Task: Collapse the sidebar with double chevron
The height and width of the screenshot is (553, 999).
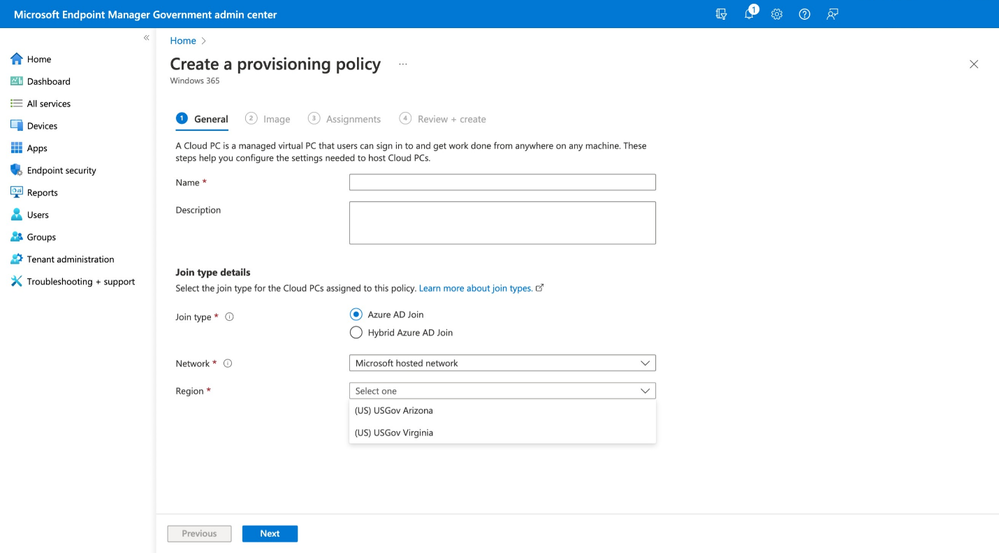Action: click(147, 38)
